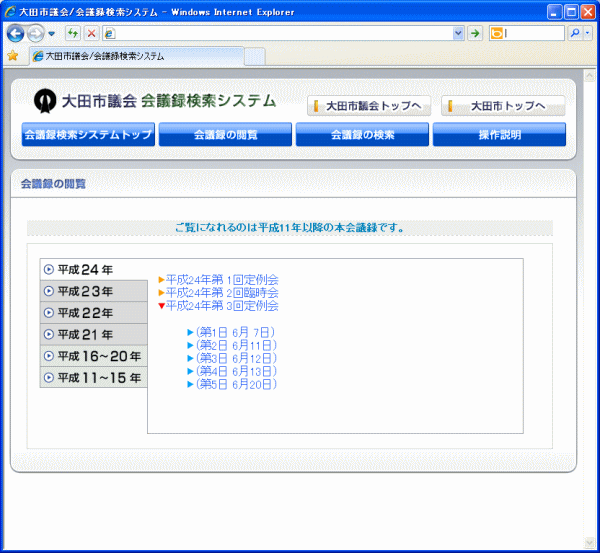This screenshot has width=600, height=553.
Task: Maximize the Internet Explorer window
Action: [x=571, y=12]
